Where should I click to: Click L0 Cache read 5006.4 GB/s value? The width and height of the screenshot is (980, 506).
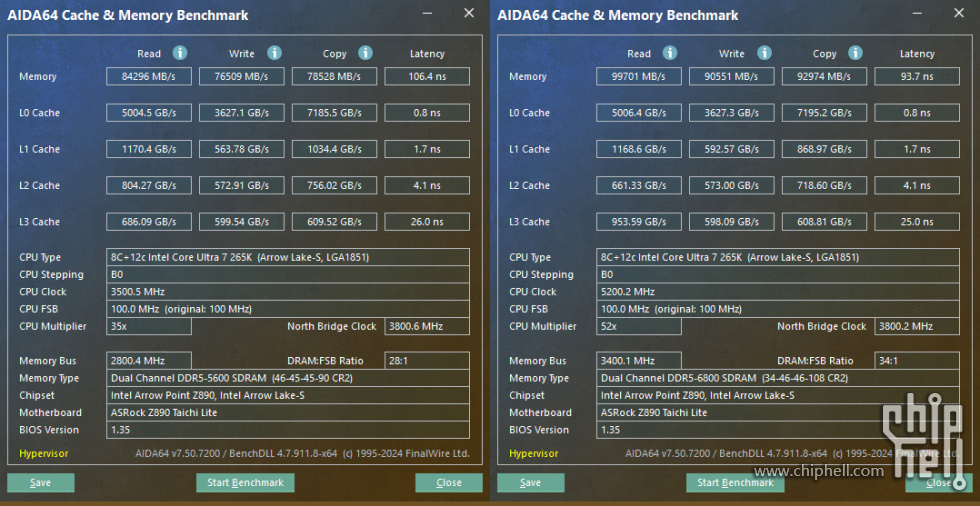coord(639,112)
